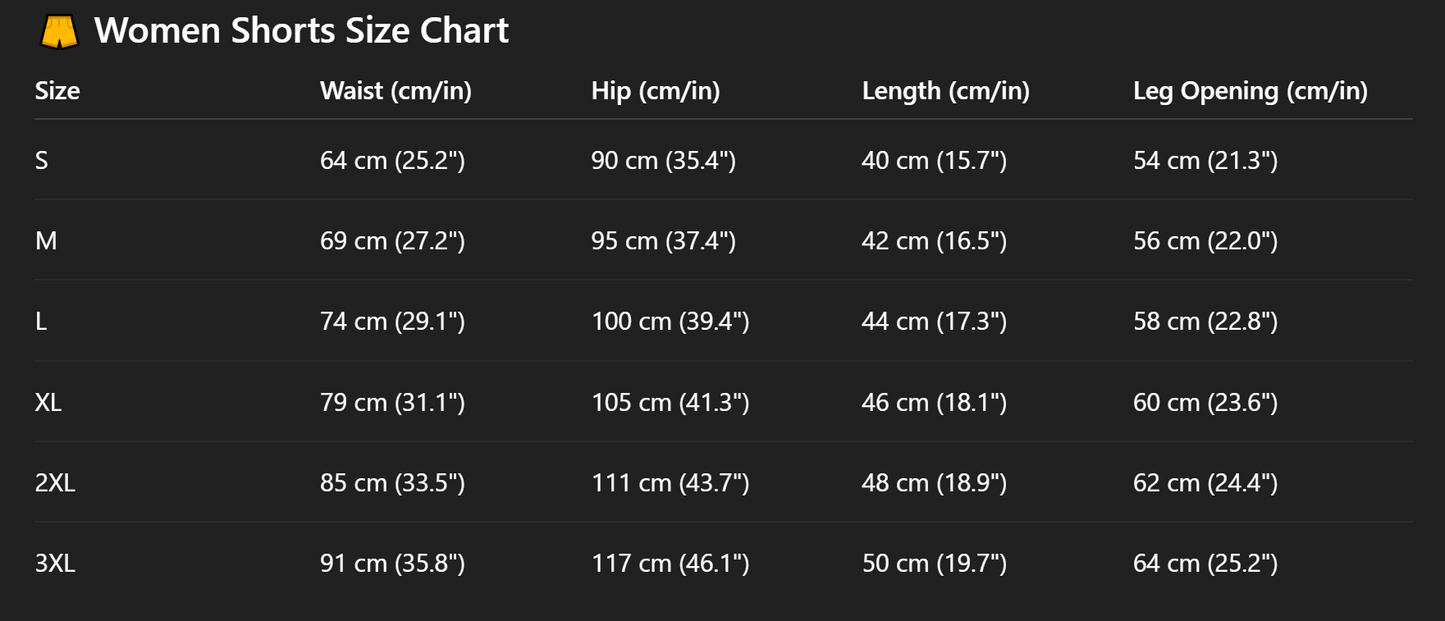This screenshot has height=621, width=1445.
Task: Select the L size row label
Action: click(41, 321)
